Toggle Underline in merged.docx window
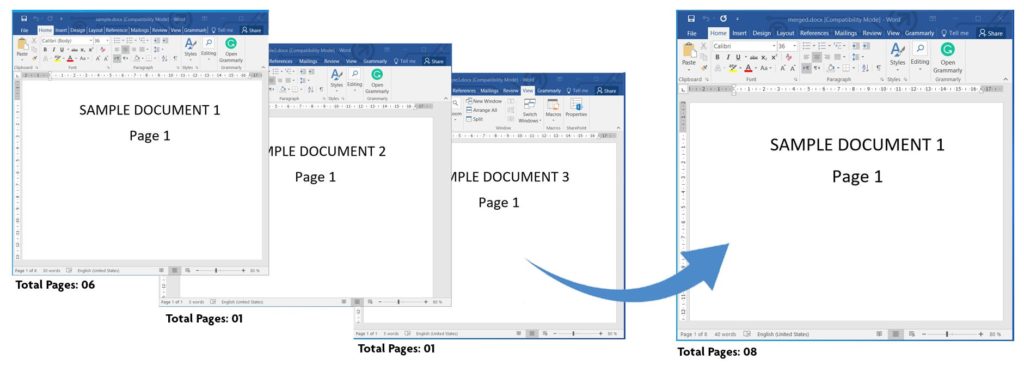This screenshot has height=365, width=1024. click(x=738, y=57)
